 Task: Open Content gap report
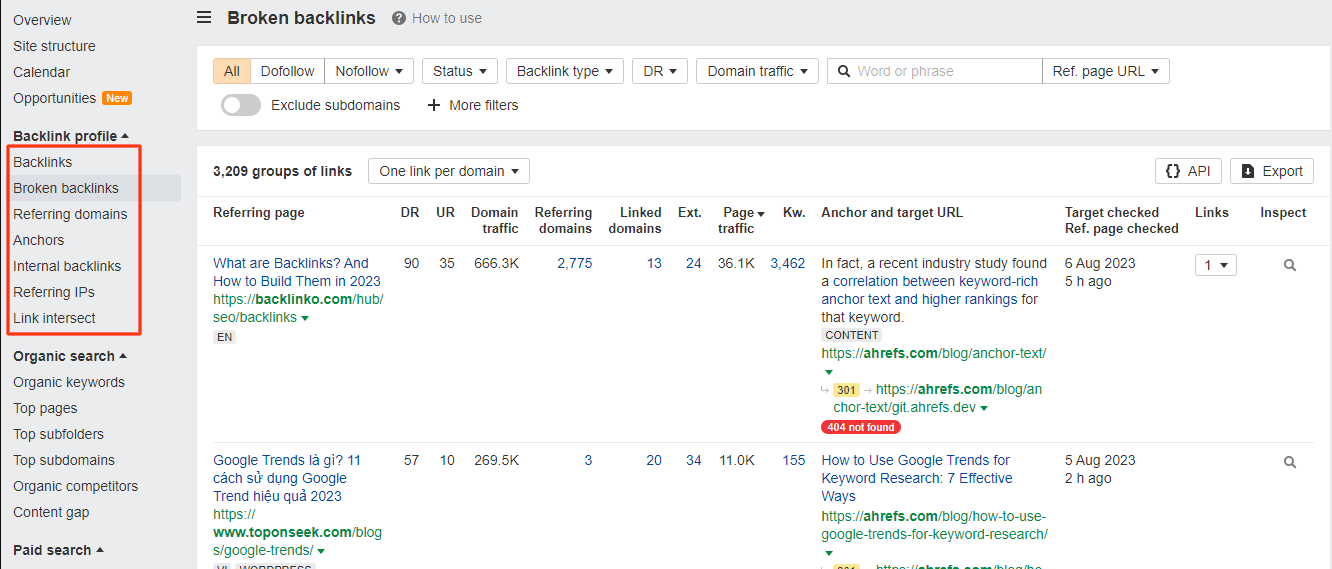click(x=51, y=512)
